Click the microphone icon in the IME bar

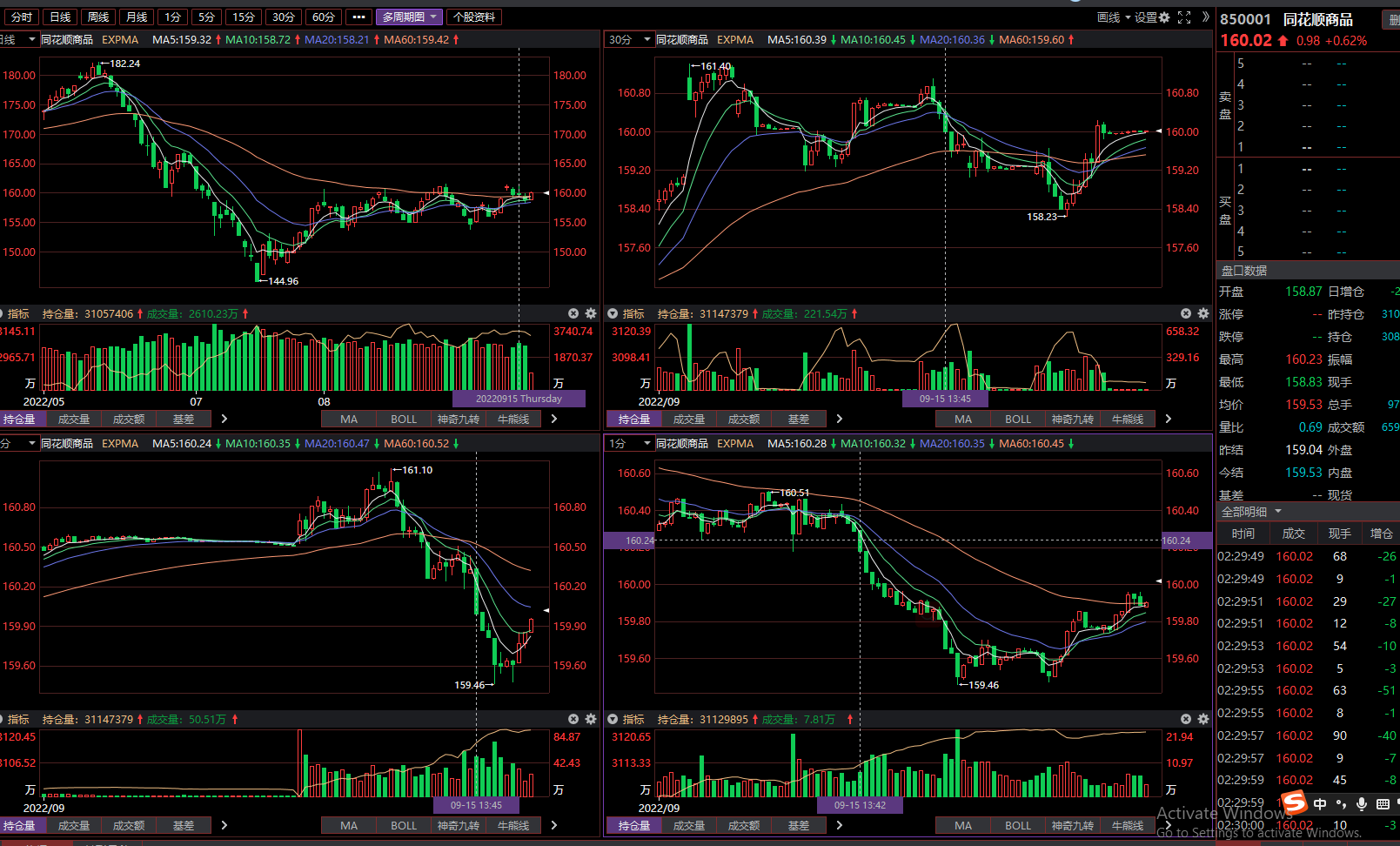(x=1362, y=804)
